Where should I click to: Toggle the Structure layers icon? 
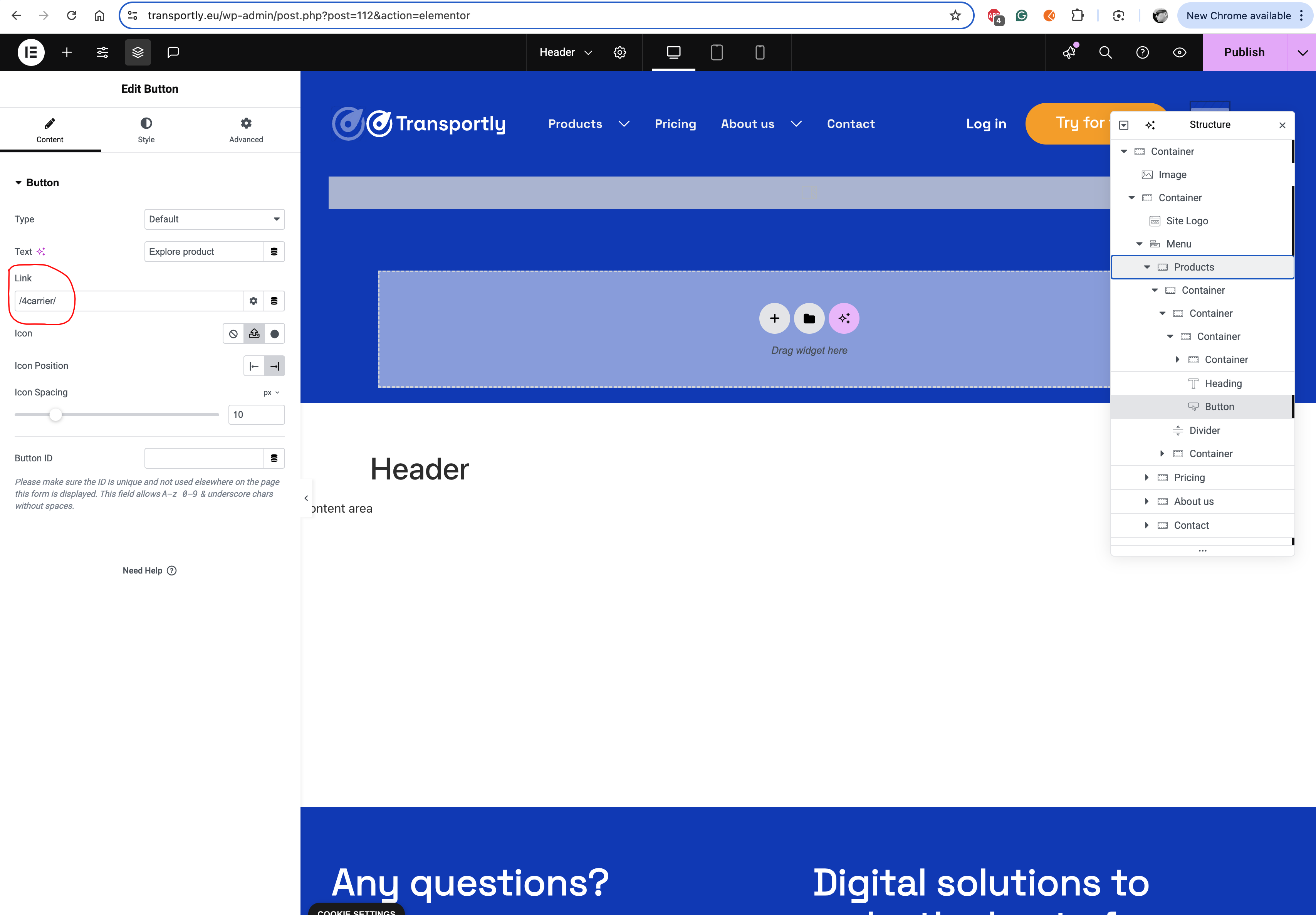pyautogui.click(x=138, y=52)
